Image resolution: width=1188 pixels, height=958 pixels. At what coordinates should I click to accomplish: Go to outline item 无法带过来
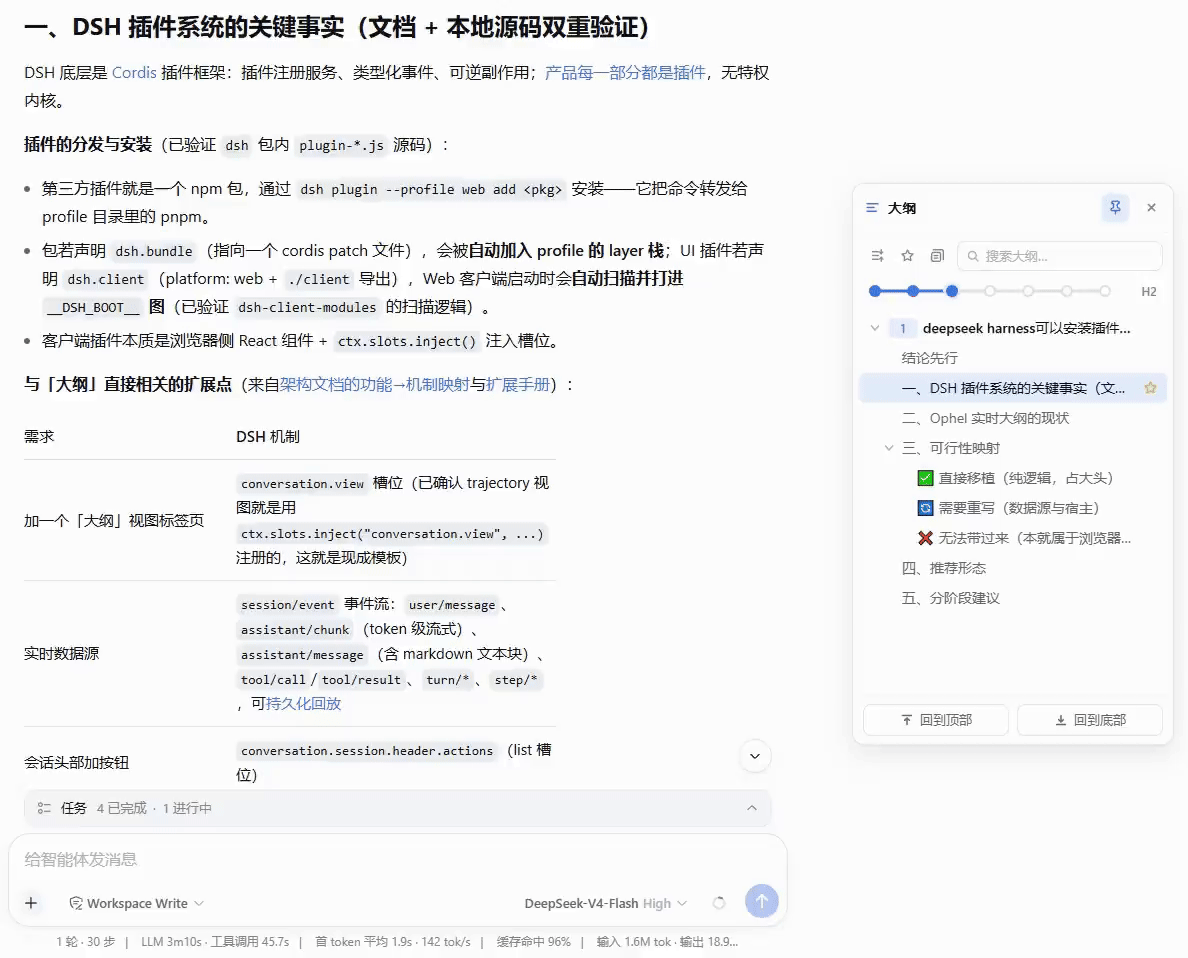[x=1034, y=538]
